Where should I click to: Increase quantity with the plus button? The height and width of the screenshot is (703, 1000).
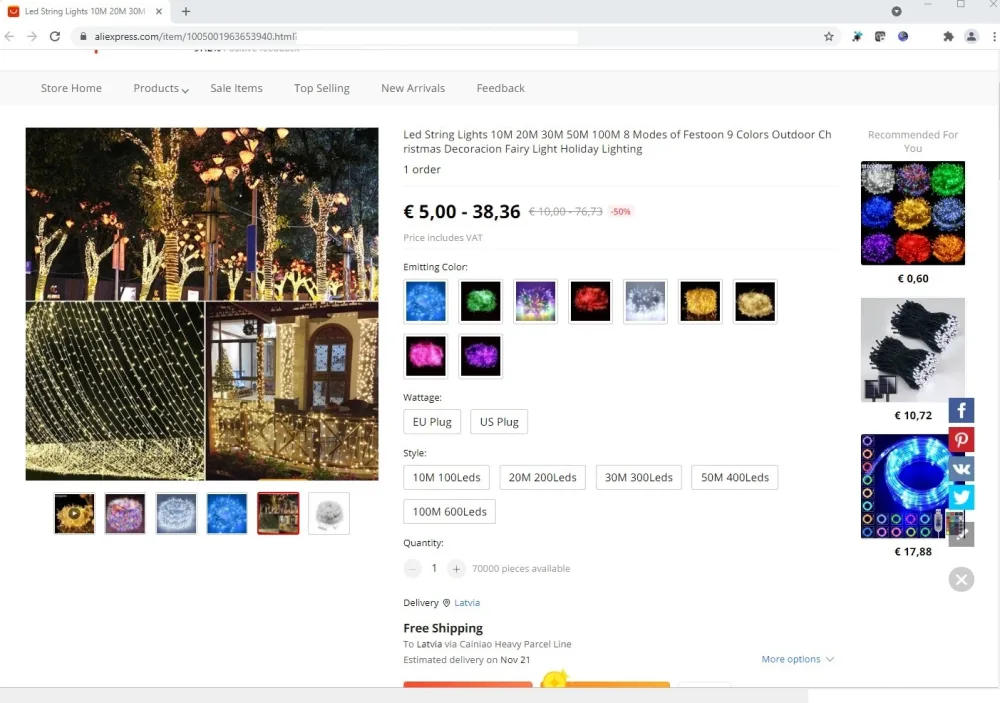tap(456, 568)
